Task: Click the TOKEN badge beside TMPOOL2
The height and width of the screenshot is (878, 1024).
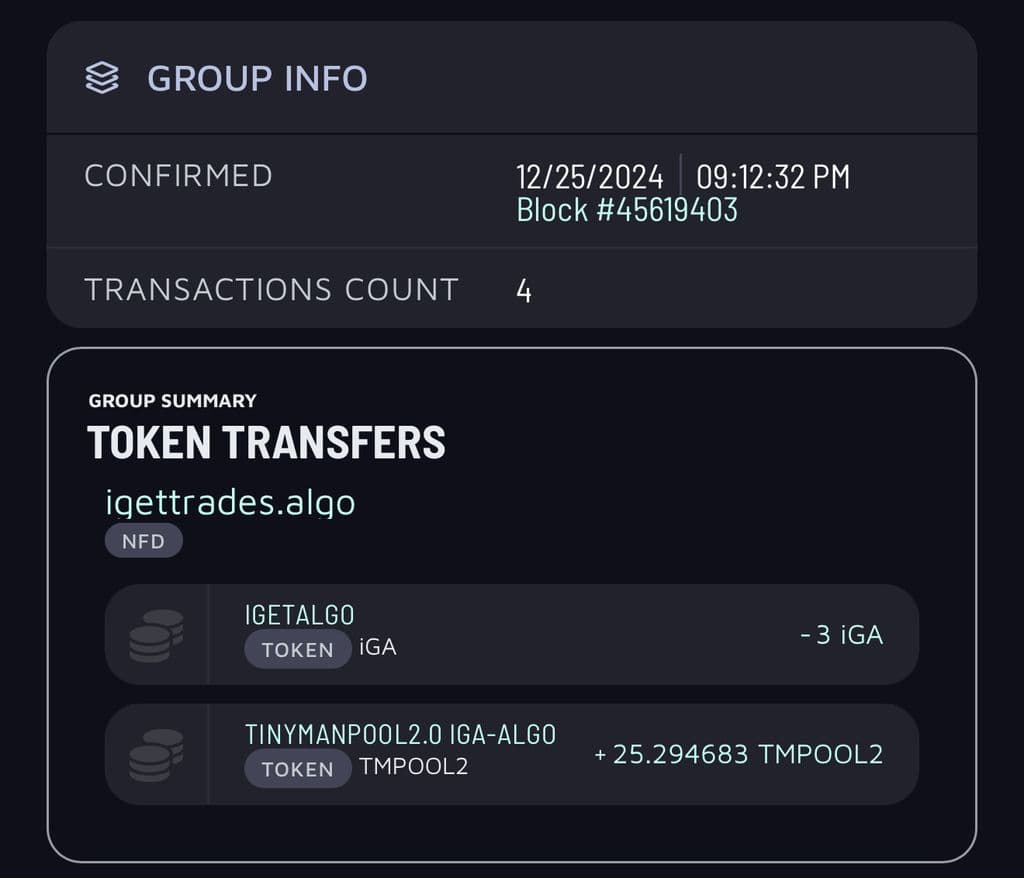Action: click(298, 769)
